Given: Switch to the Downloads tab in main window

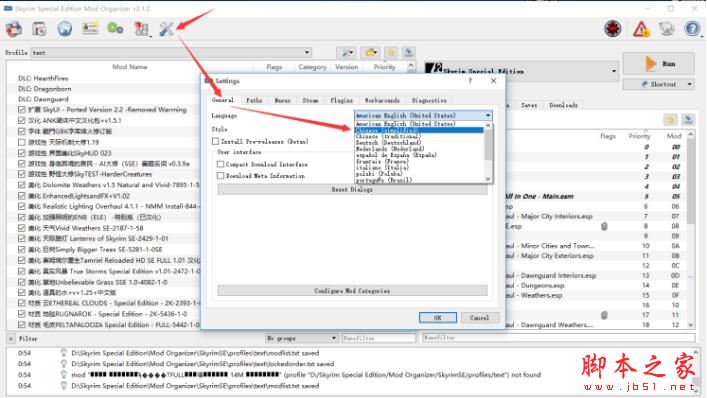Looking at the screenshot, I should (x=563, y=105).
